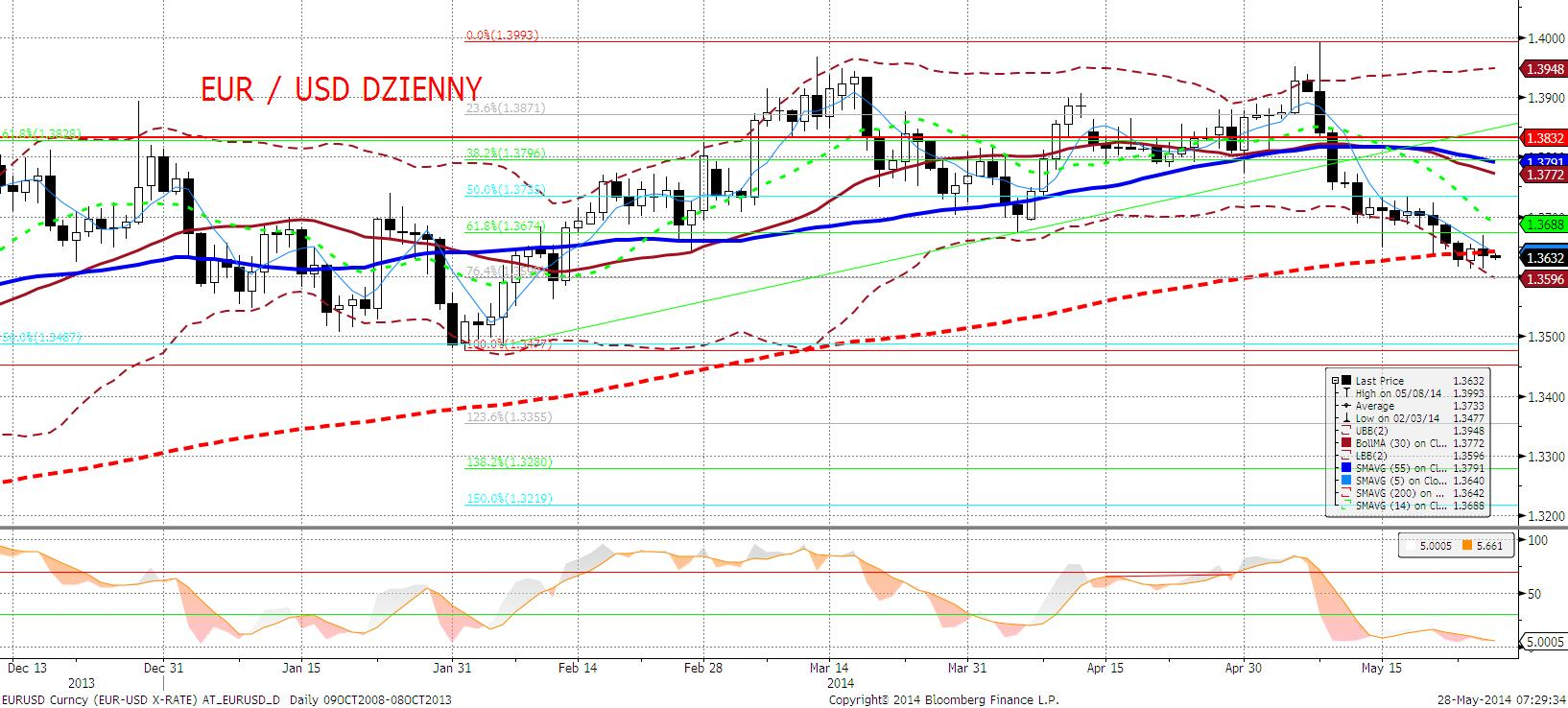
Task: Click the 0.0%(1.3993) Fibonacci level label
Action: 503,35
